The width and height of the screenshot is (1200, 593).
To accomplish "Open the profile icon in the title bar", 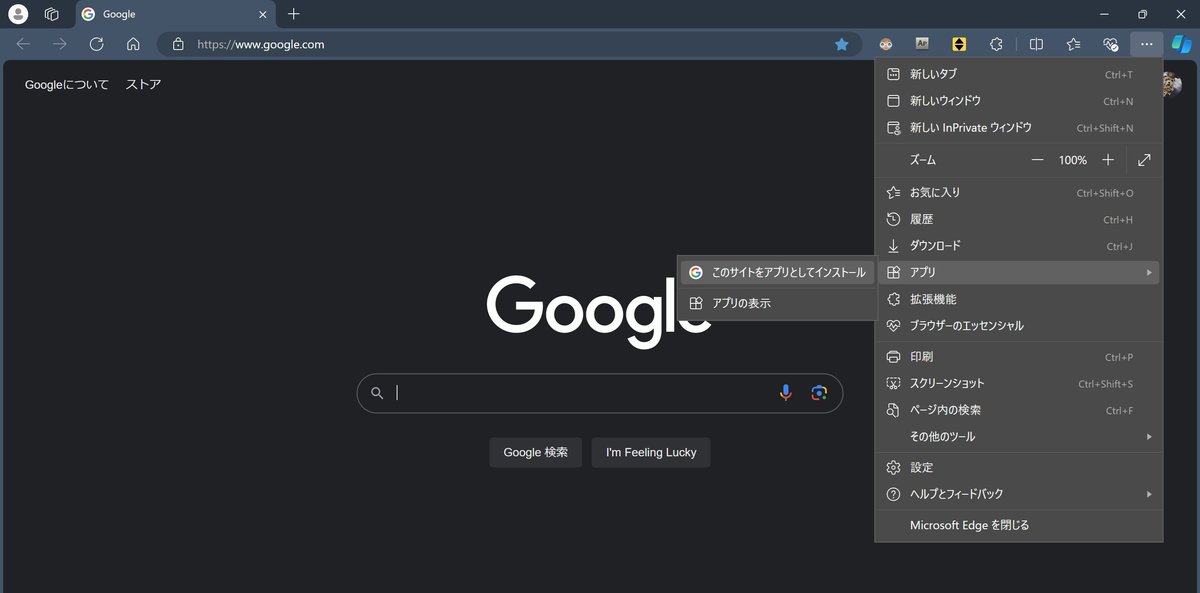I will [18, 14].
